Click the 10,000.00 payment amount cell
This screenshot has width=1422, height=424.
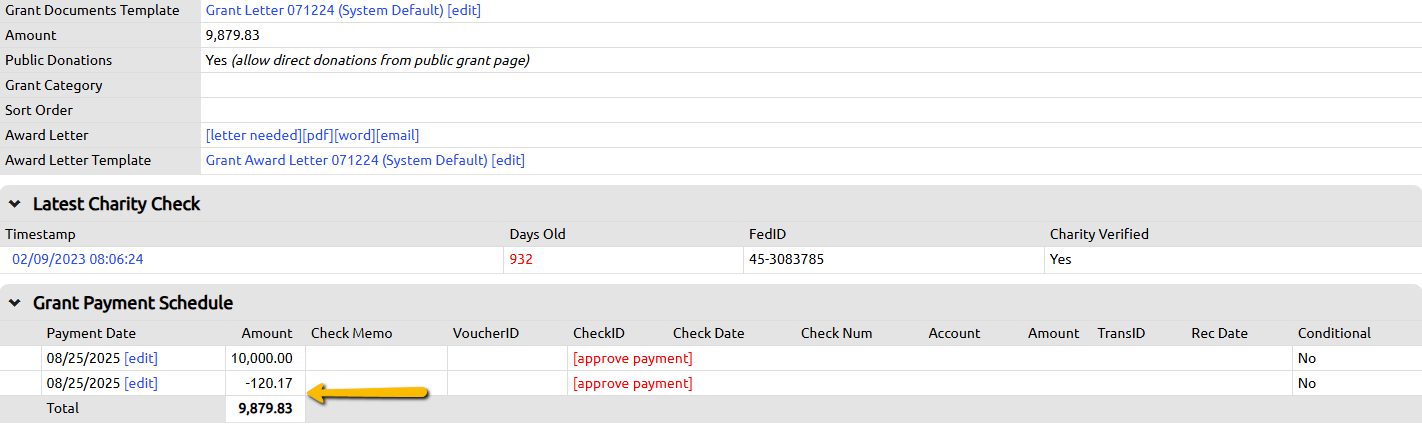[x=265, y=358]
